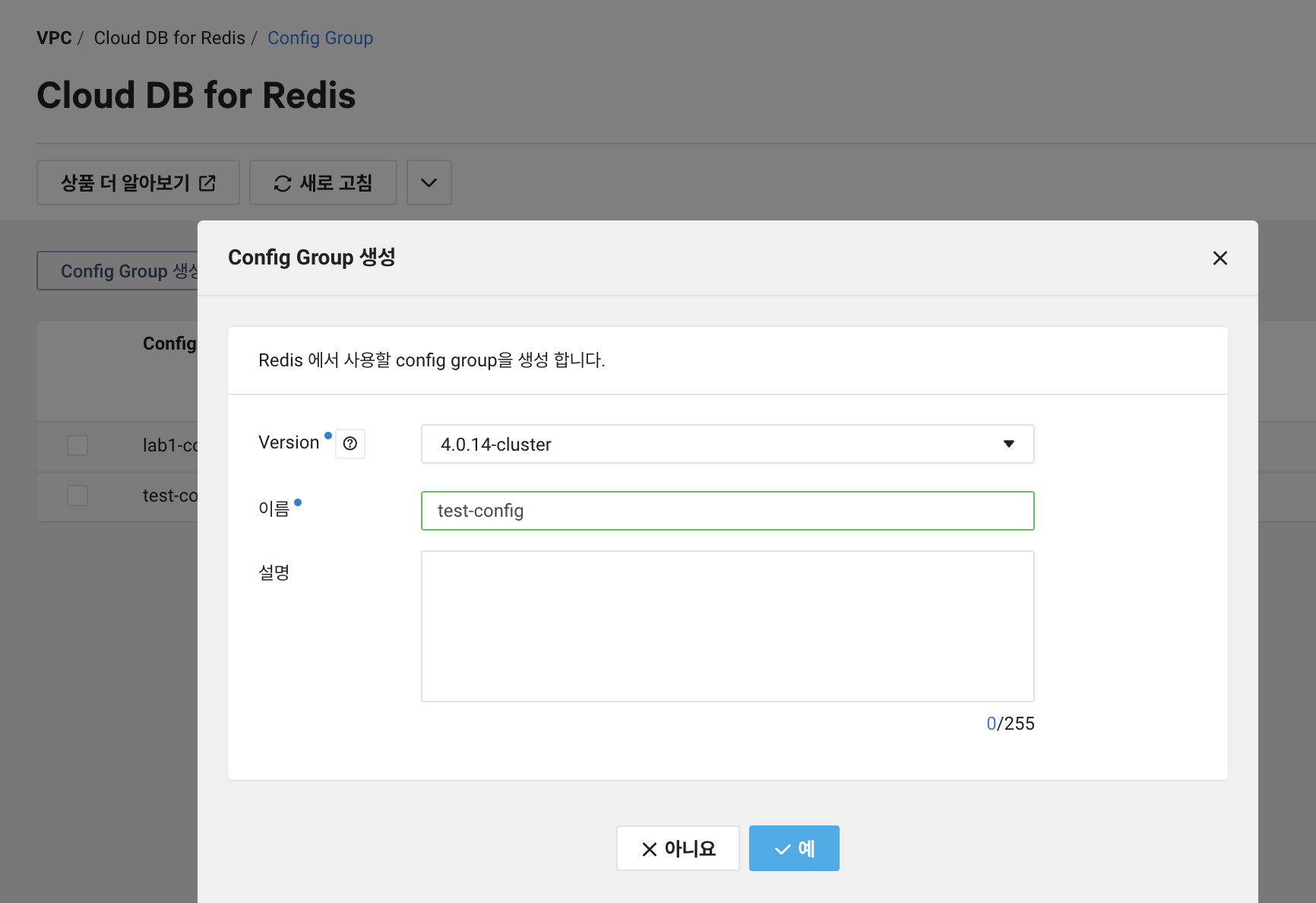This screenshot has width=1316, height=903.
Task: Confirm creation with the 예 button
Action: (x=794, y=848)
